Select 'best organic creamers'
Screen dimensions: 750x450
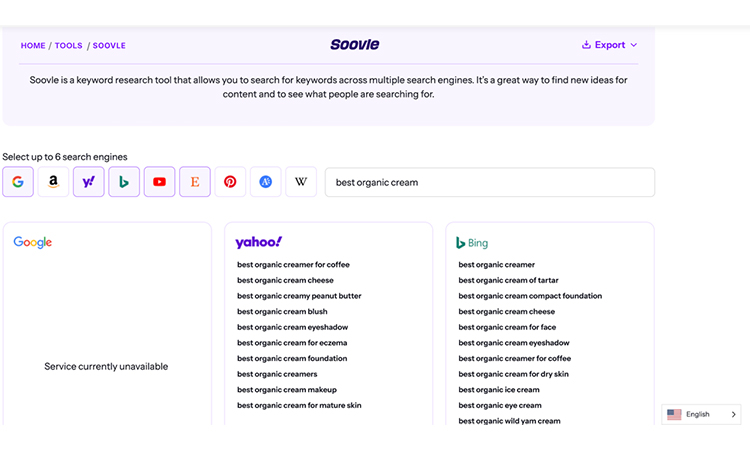tap(277, 374)
